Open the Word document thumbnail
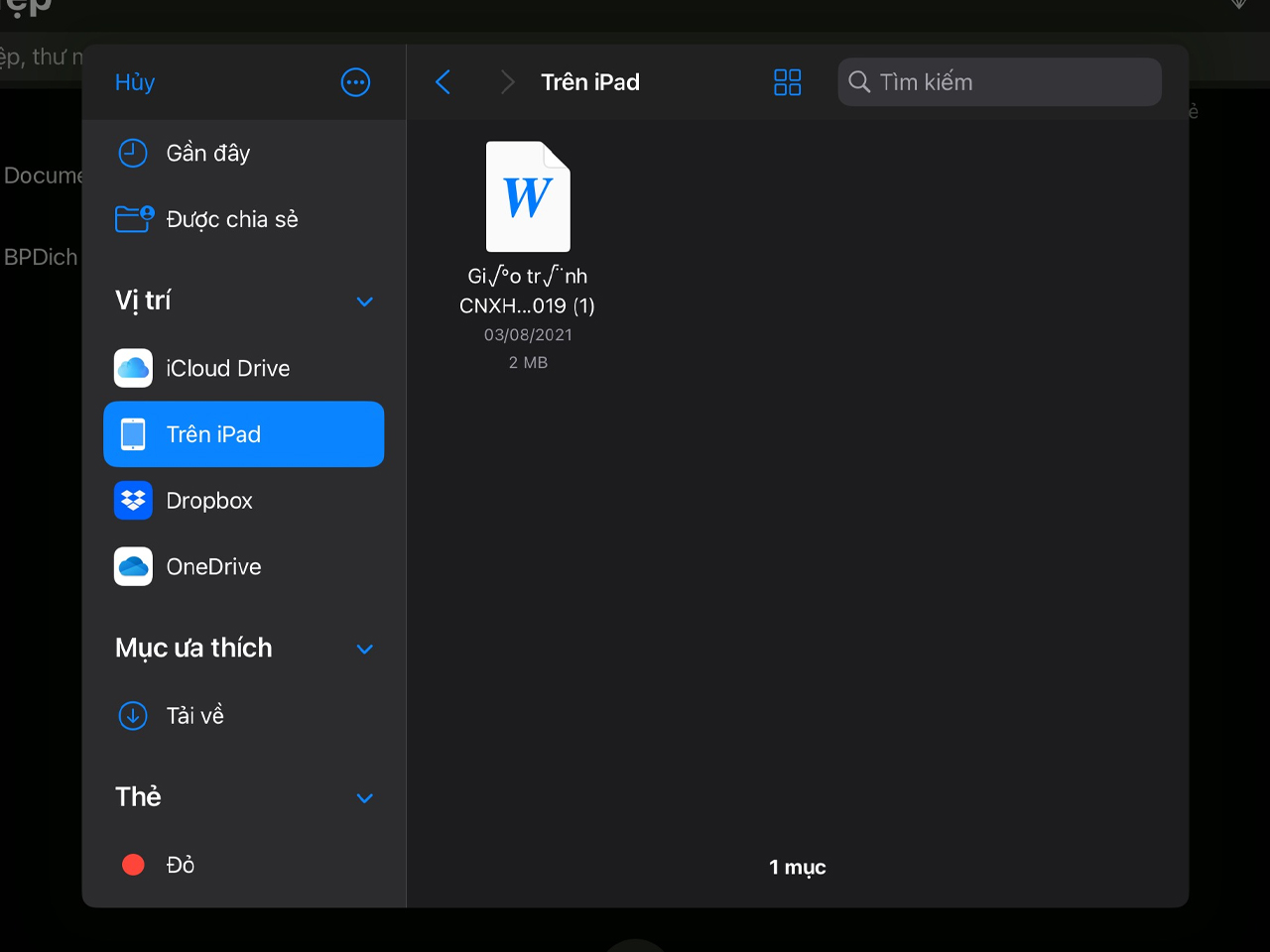 (x=528, y=196)
